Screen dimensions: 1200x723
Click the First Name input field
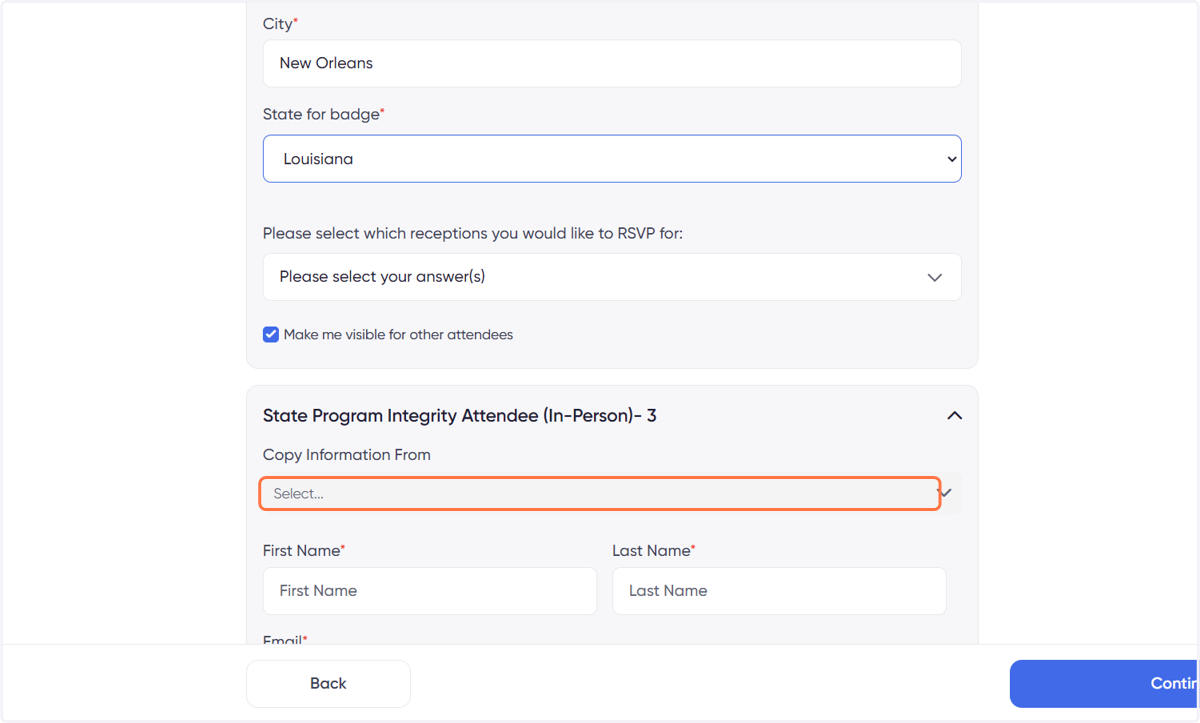pyautogui.click(x=430, y=591)
